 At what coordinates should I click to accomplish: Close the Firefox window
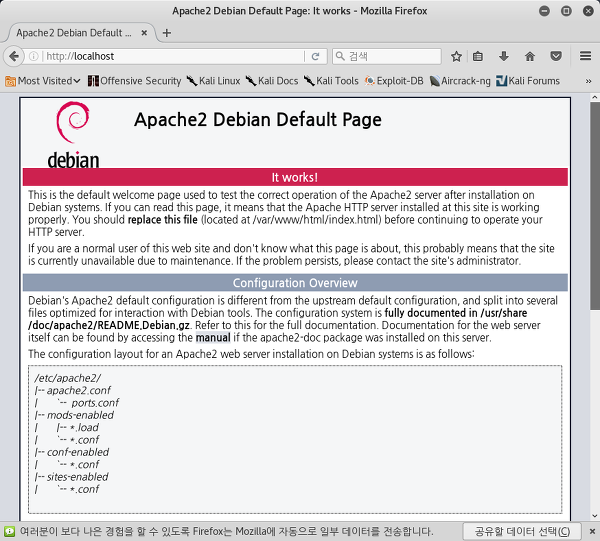(x=588, y=11)
